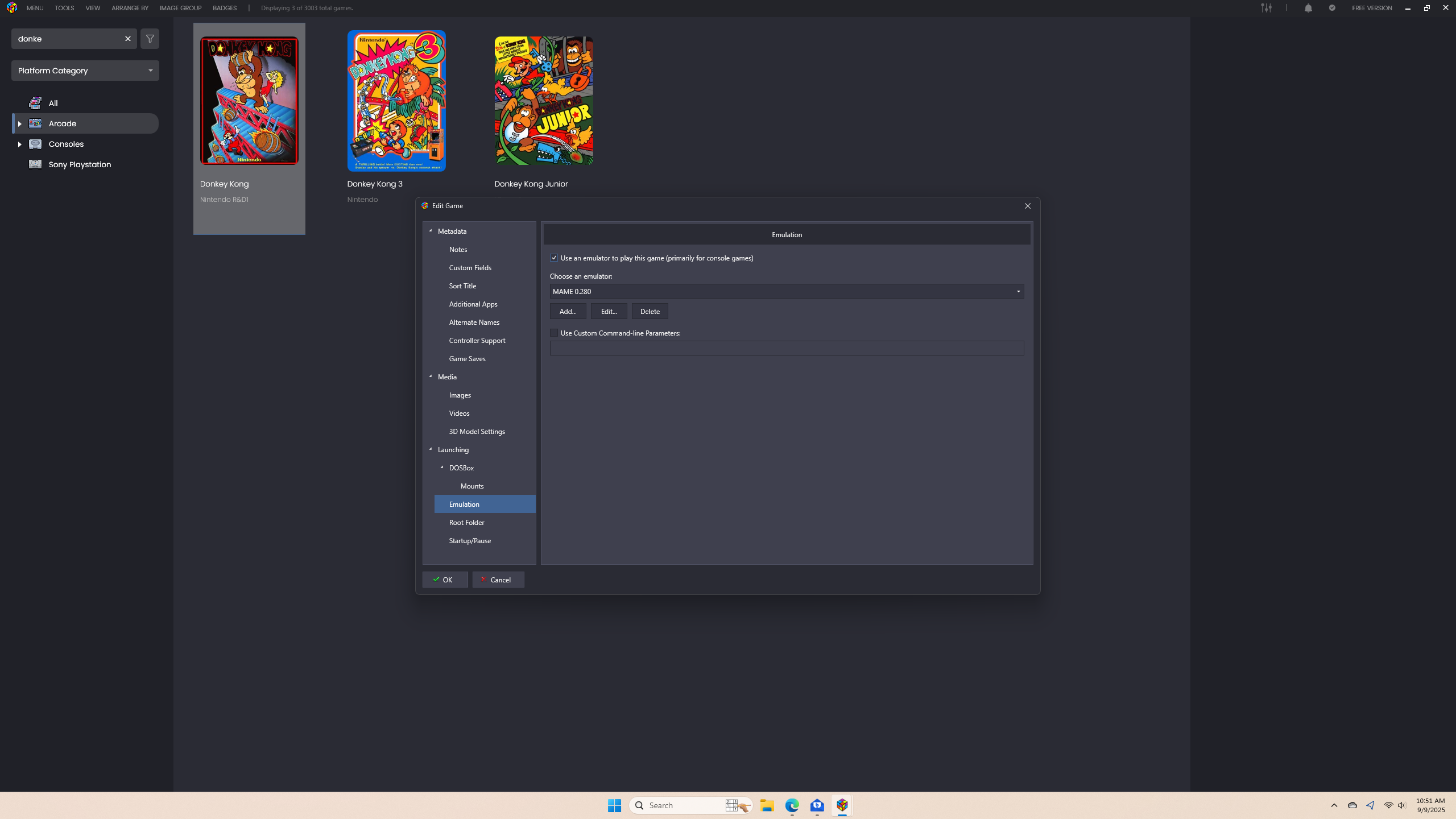Open Startup/Pause section
1456x819 pixels.
pos(470,540)
